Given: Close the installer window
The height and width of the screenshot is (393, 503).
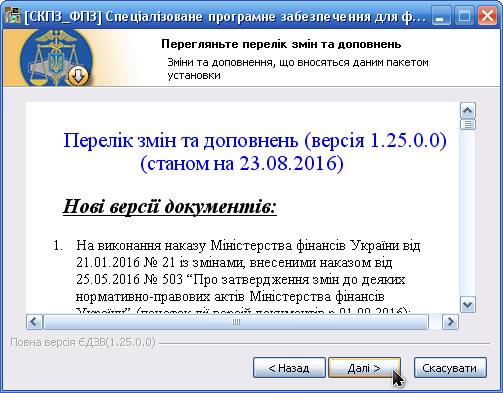Looking at the screenshot, I should pyautogui.click(x=487, y=16).
